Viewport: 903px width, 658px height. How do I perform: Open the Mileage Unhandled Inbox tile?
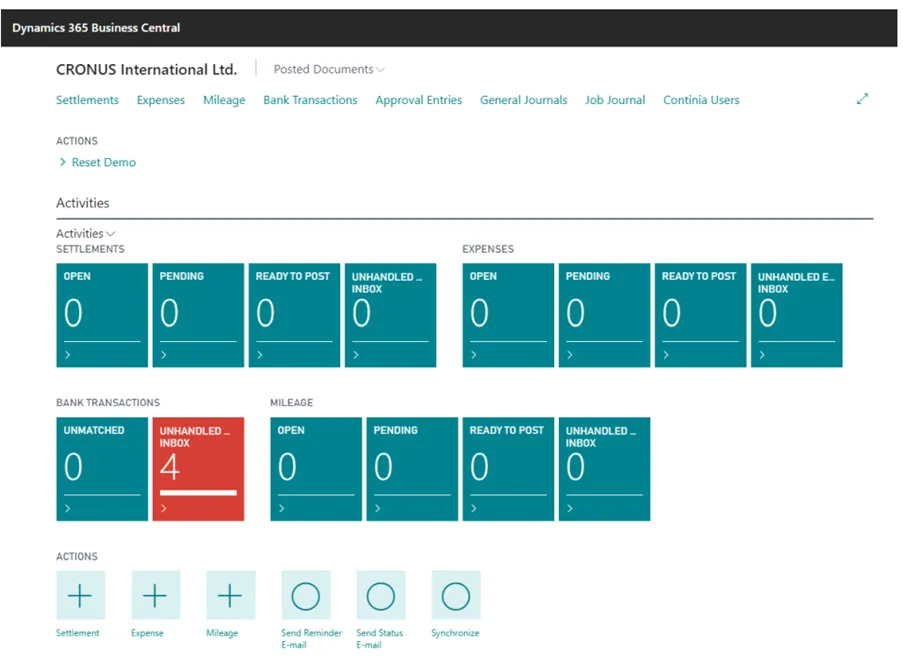click(605, 469)
